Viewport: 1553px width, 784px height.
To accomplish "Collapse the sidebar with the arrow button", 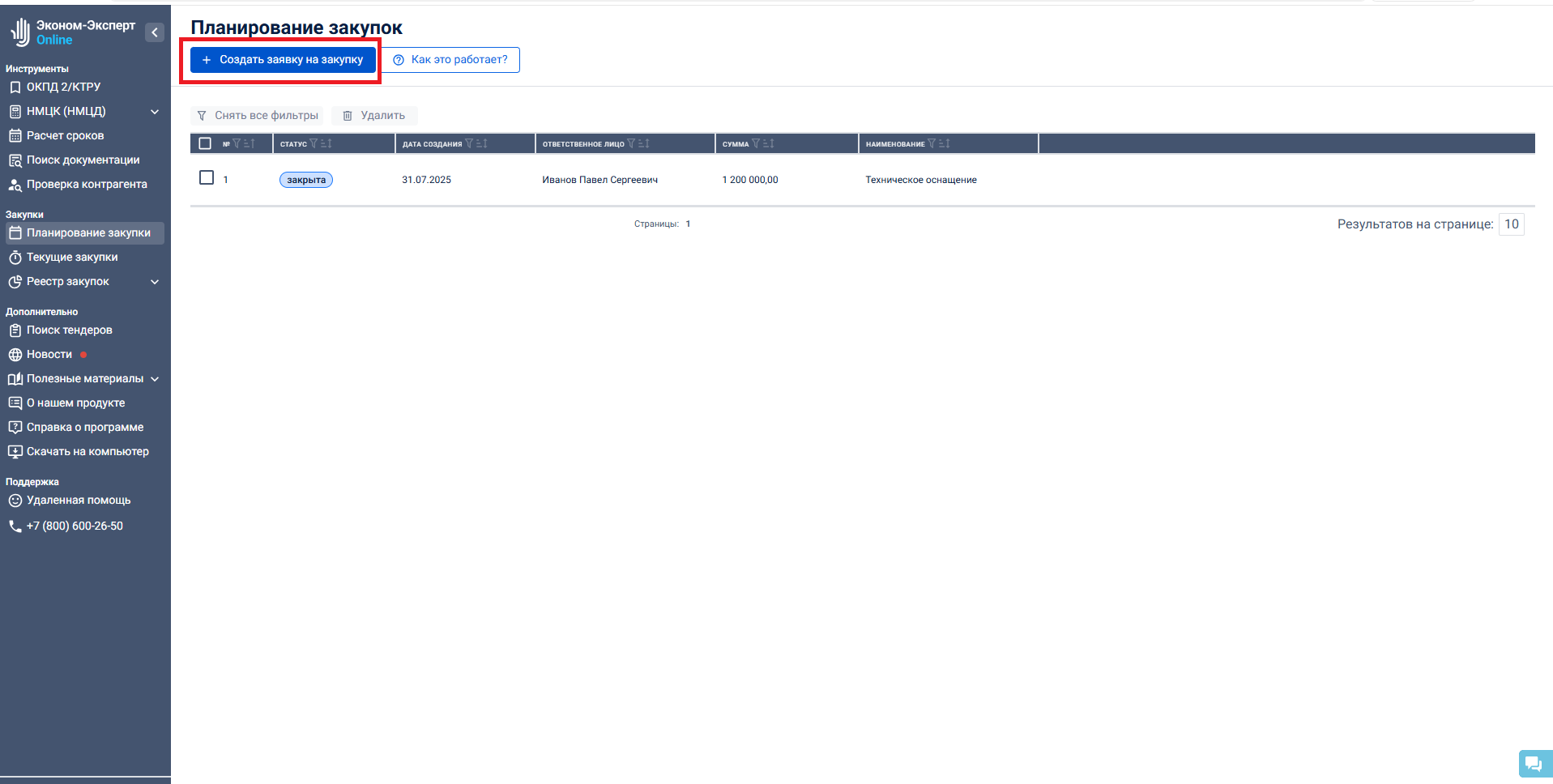I will 155,32.
